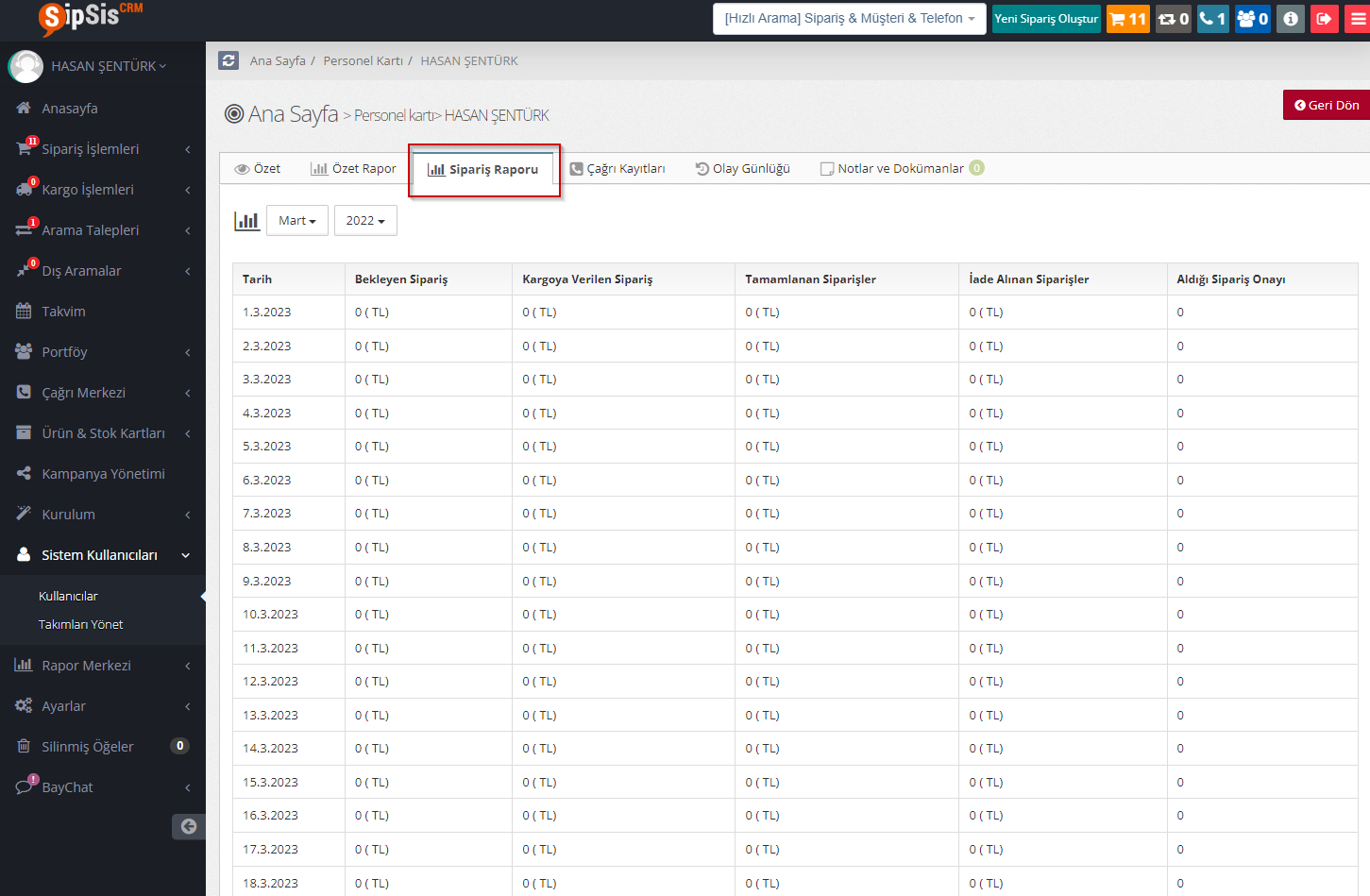Click the refresh icon beside breadcrumb
Viewport: 1370px width, 896px height.
click(x=228, y=60)
